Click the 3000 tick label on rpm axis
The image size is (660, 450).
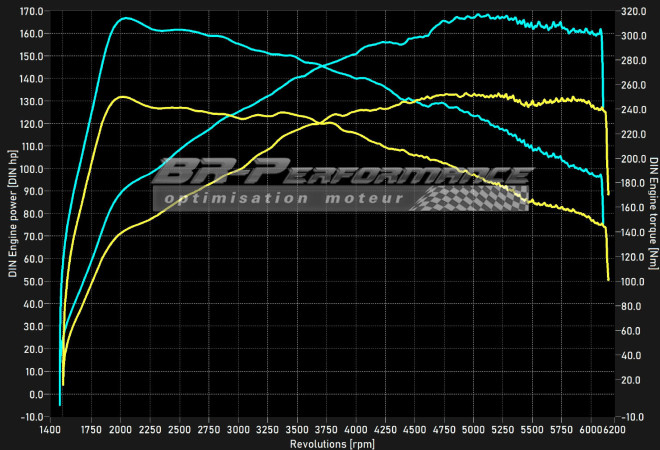tap(238, 428)
